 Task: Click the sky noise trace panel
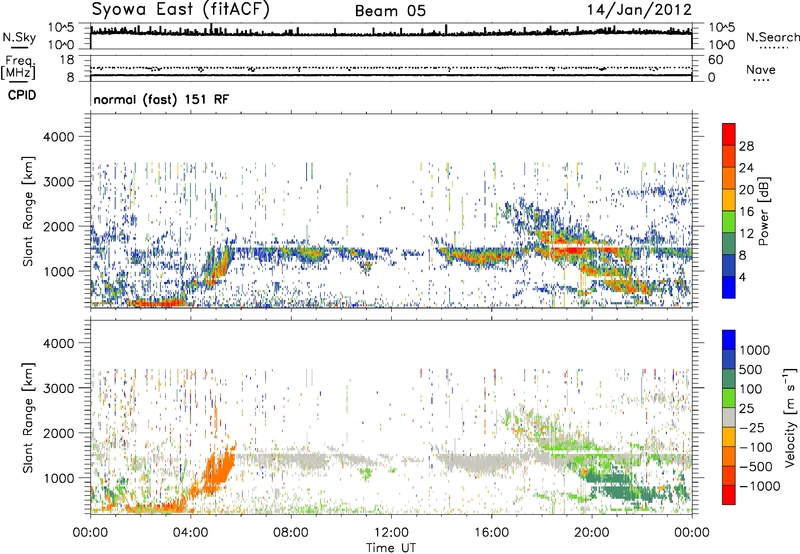coord(391,36)
